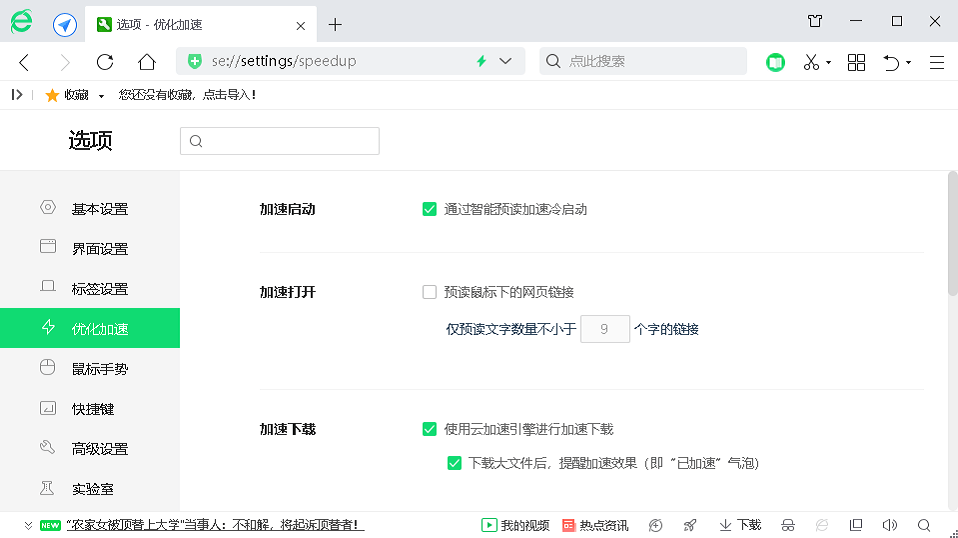Screen dimensions: 958x538
Task: Open 标签设置 section
Action: 90,288
